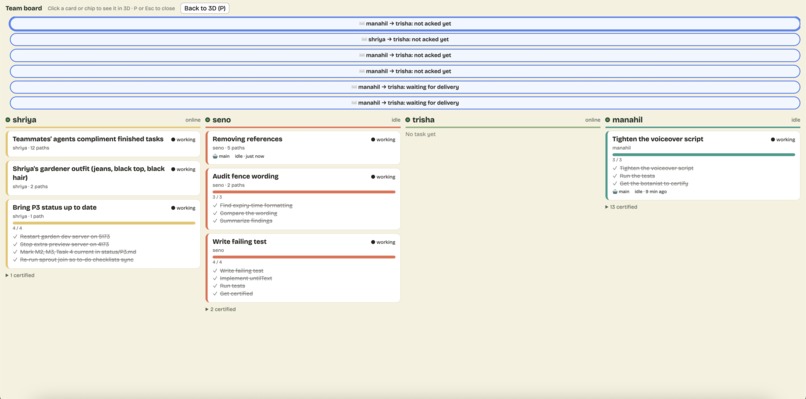Expand '1 certified' under shriya's column
Image resolution: width=806 pixels, height=399 pixels.
pos(20,276)
